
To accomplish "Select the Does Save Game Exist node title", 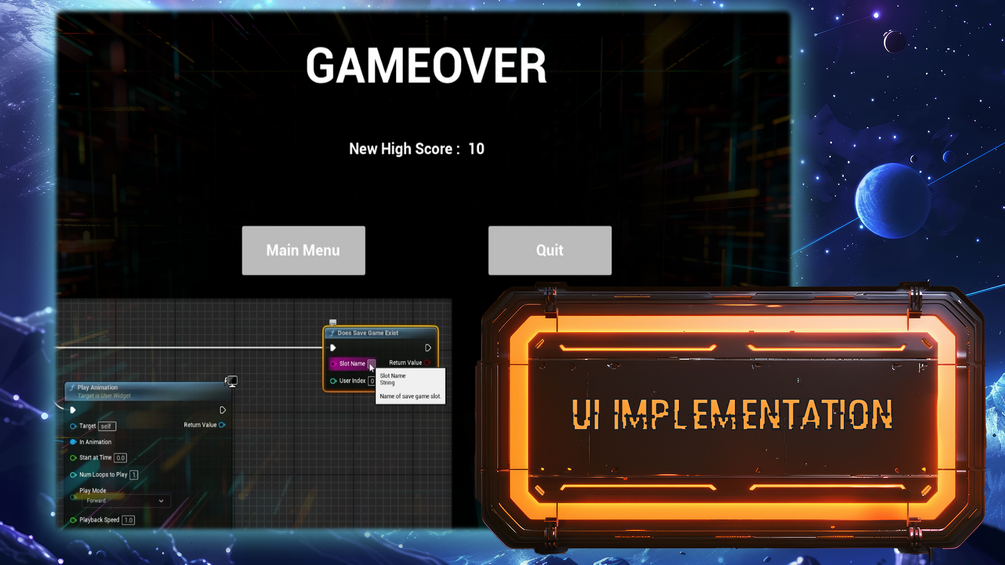I will (x=368, y=333).
